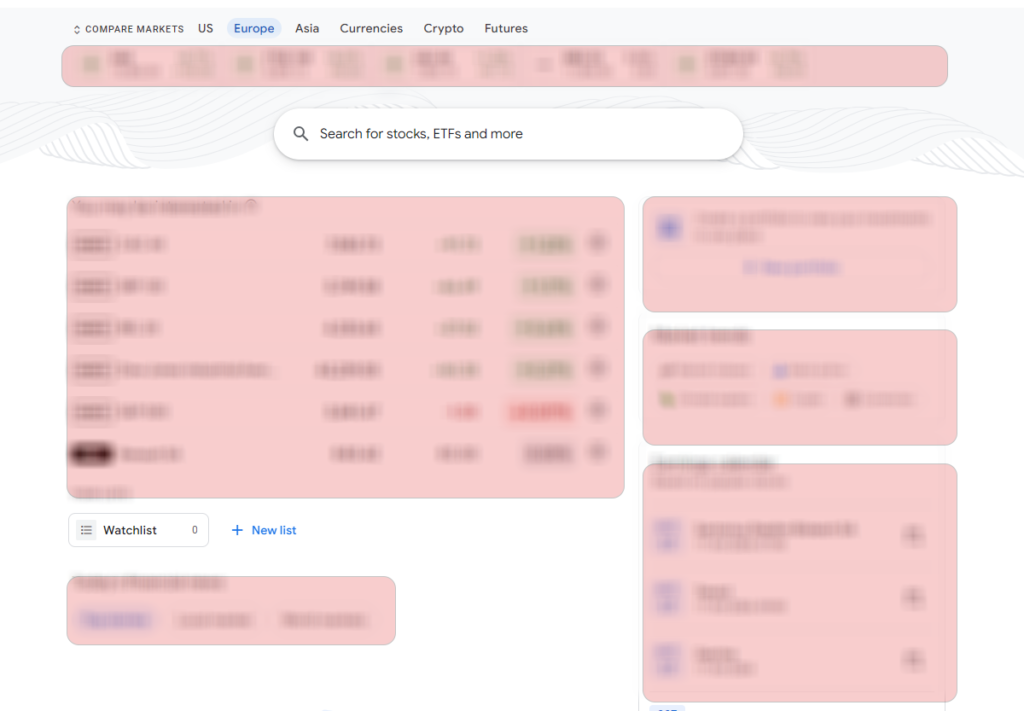Open the Futures tab
Screen dimensions: 1024x711
click(x=506, y=28)
